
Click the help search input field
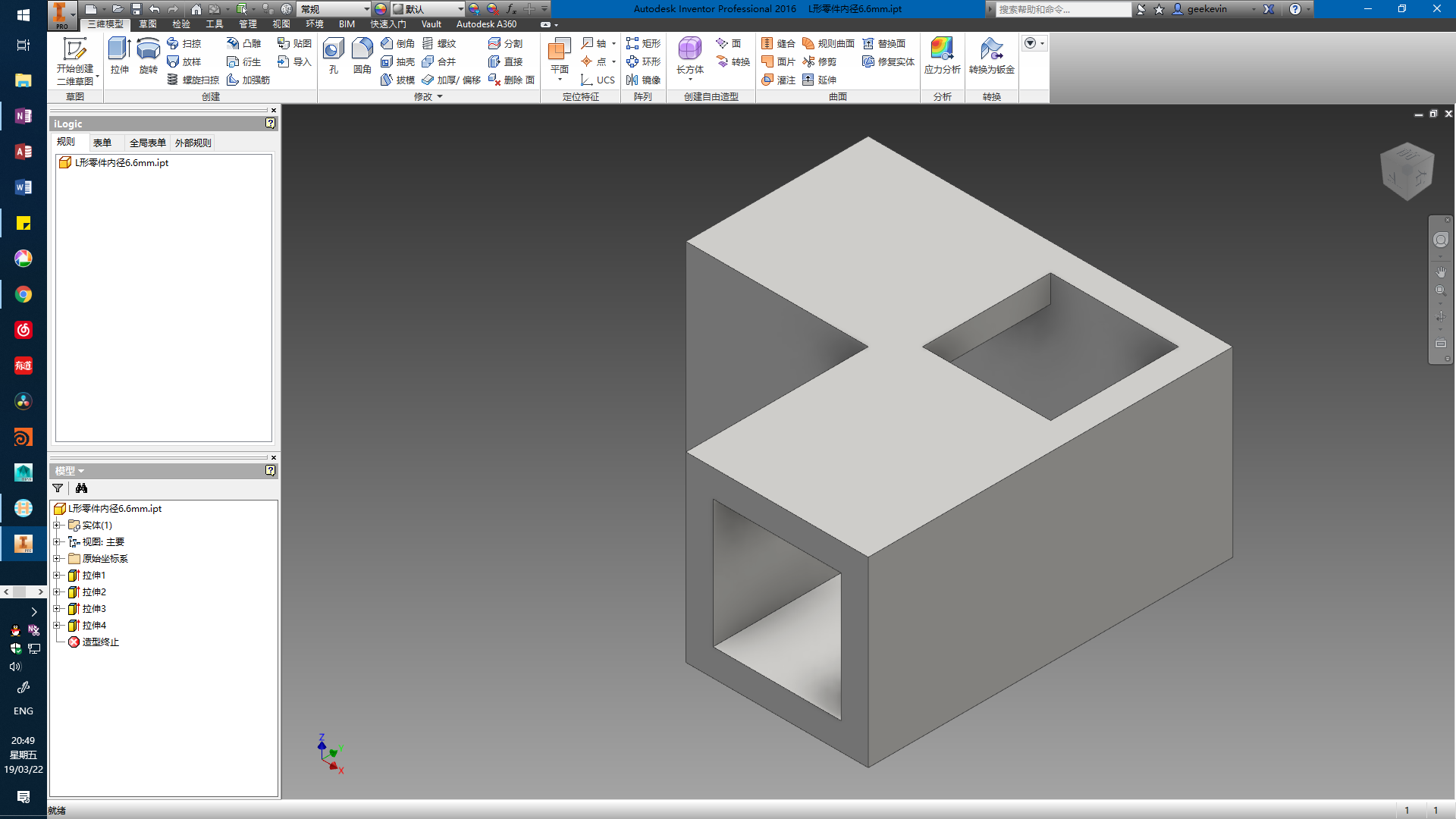pos(1062,9)
